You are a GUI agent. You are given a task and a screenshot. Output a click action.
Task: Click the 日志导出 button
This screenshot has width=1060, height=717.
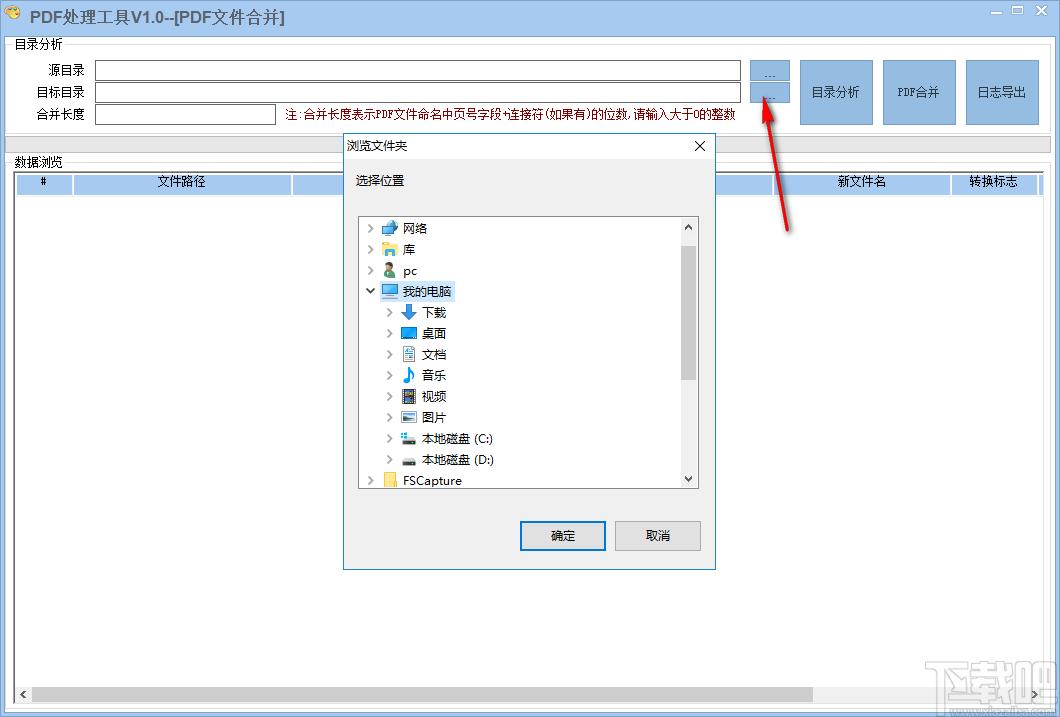pyautogui.click(x=1002, y=92)
